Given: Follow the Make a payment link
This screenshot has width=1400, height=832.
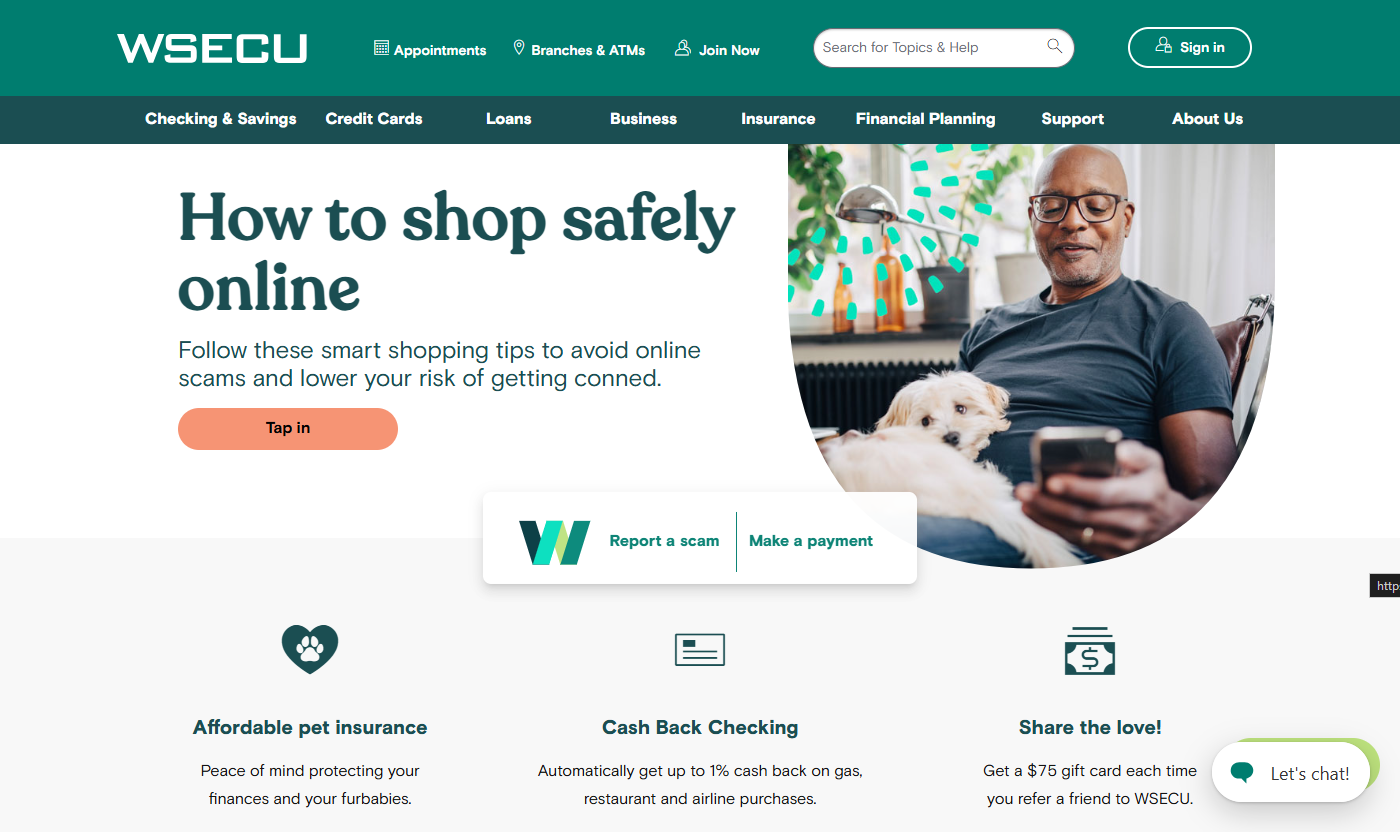Looking at the screenshot, I should pyautogui.click(x=811, y=541).
